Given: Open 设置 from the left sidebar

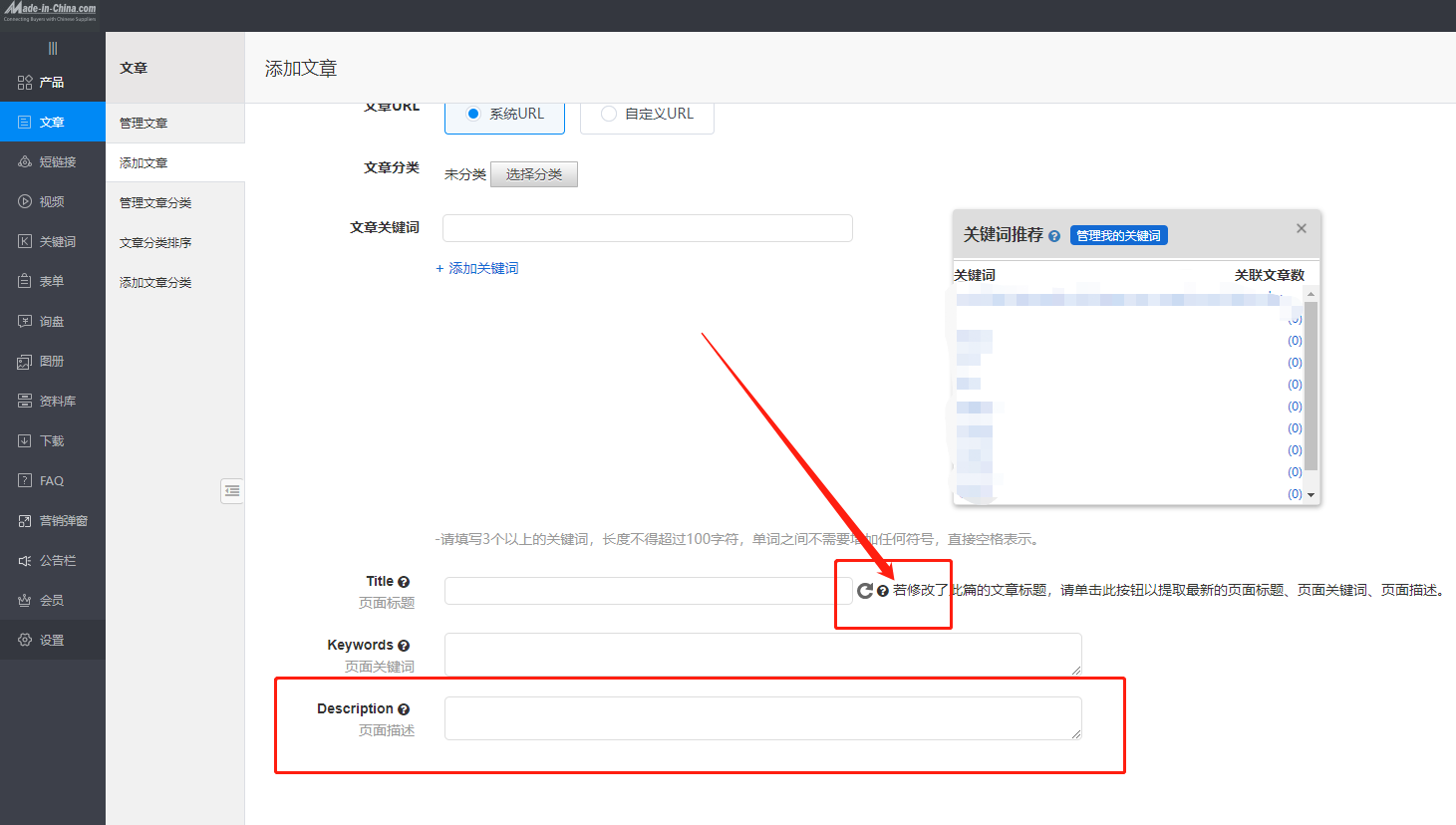Looking at the screenshot, I should click(52, 640).
